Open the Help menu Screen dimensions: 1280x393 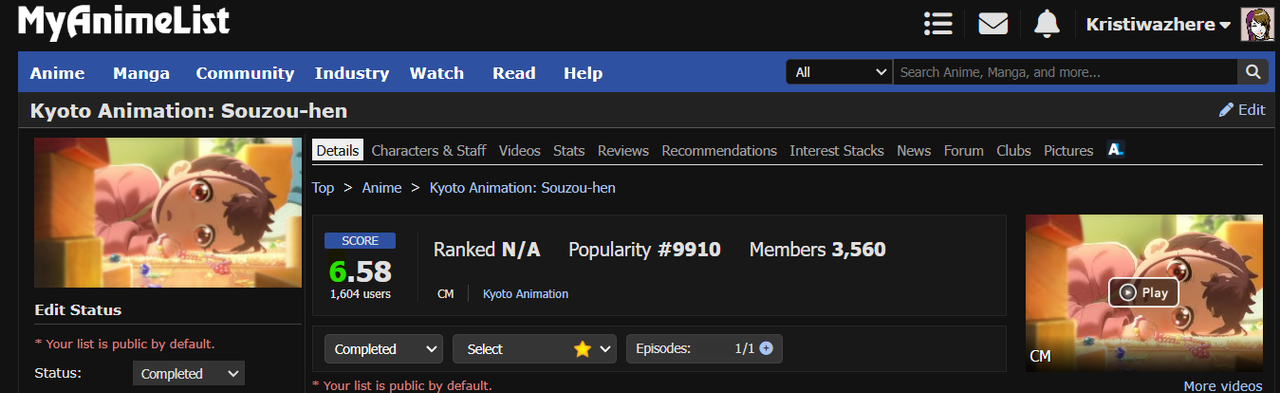point(583,73)
